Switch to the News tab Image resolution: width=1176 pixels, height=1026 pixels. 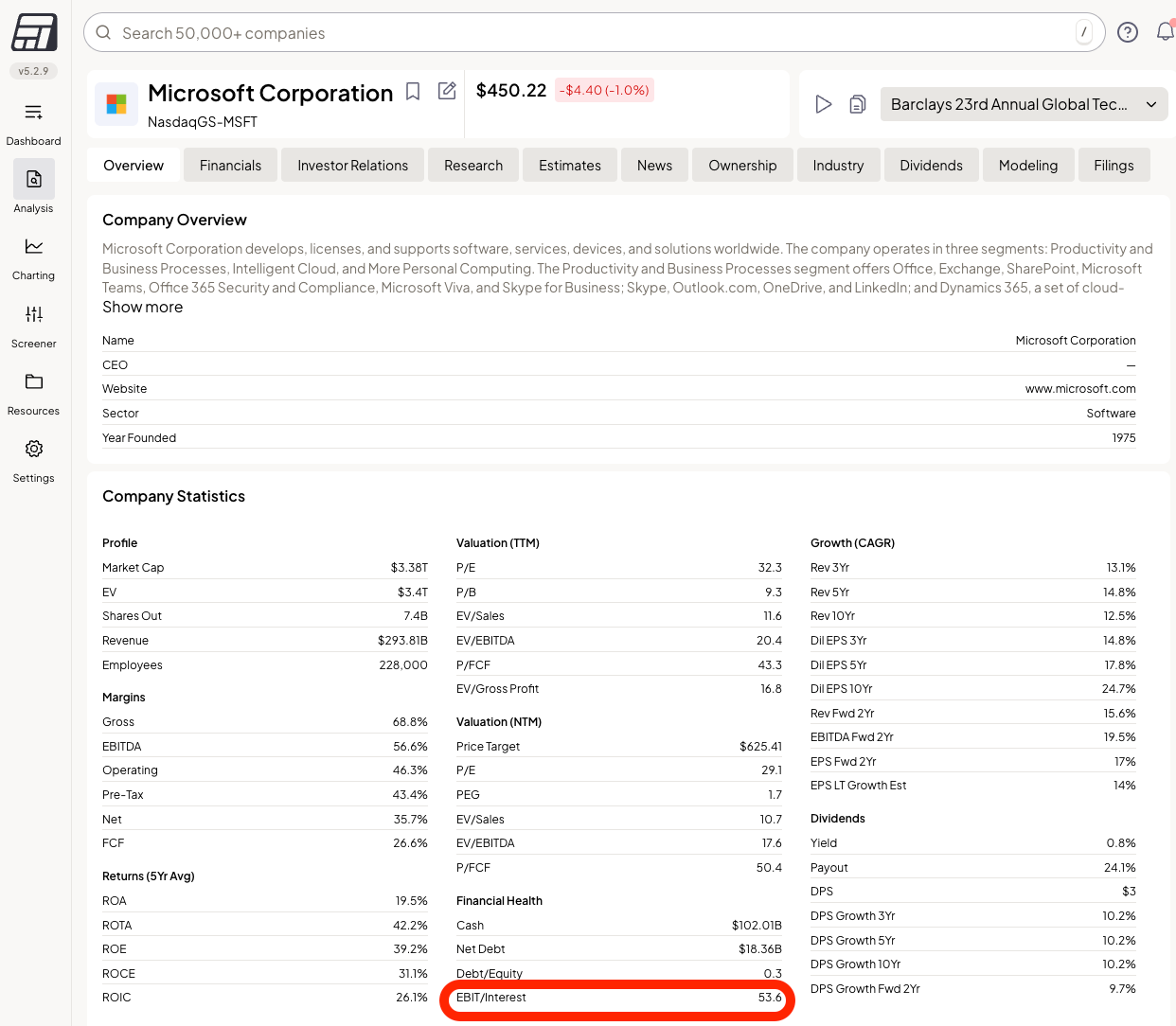[x=655, y=165]
